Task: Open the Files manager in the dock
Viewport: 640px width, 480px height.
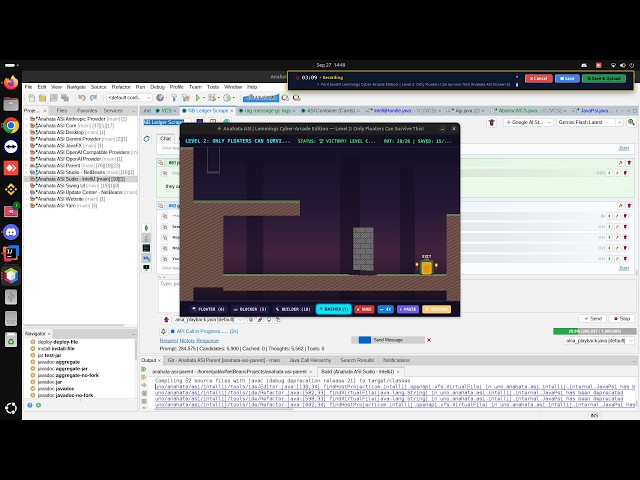Action: tap(11, 104)
